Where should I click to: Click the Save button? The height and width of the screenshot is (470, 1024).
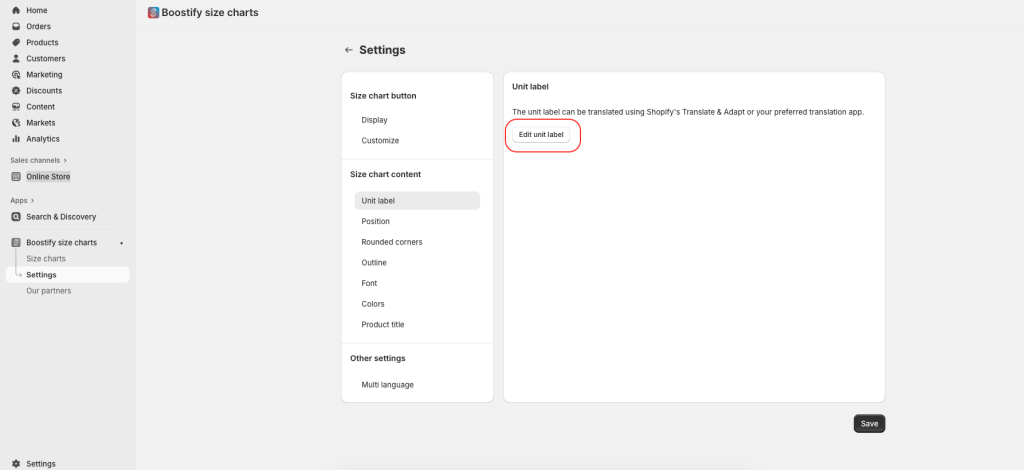pos(869,424)
